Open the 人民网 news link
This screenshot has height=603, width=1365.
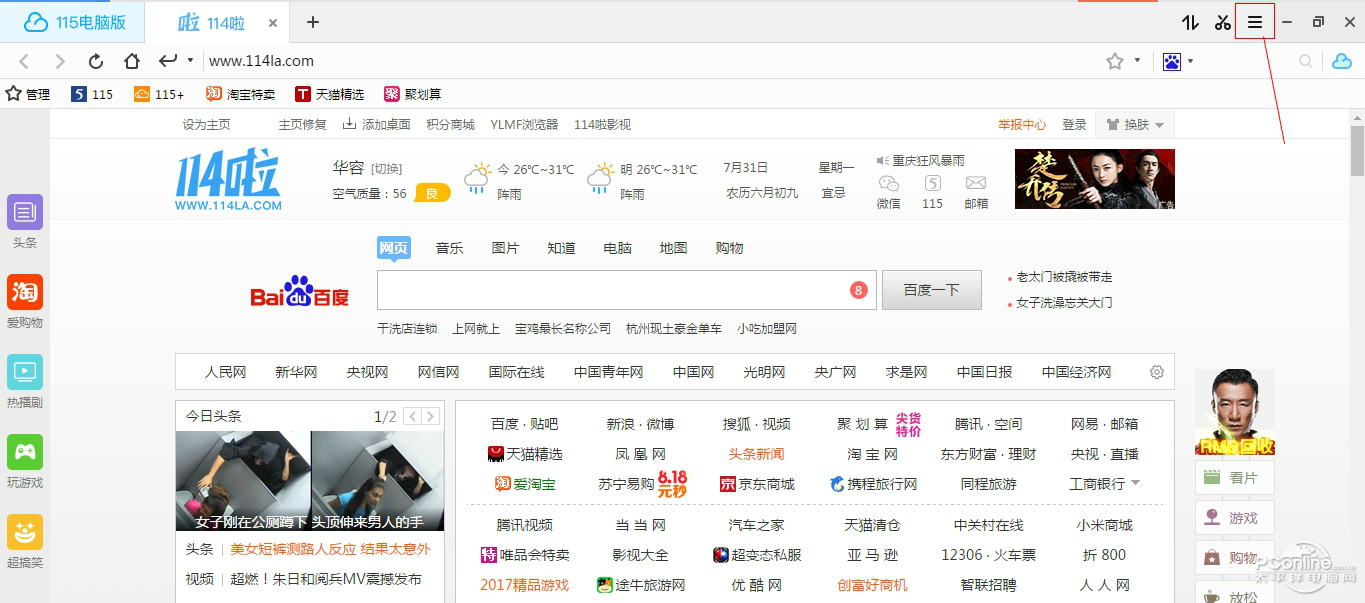[x=225, y=372]
